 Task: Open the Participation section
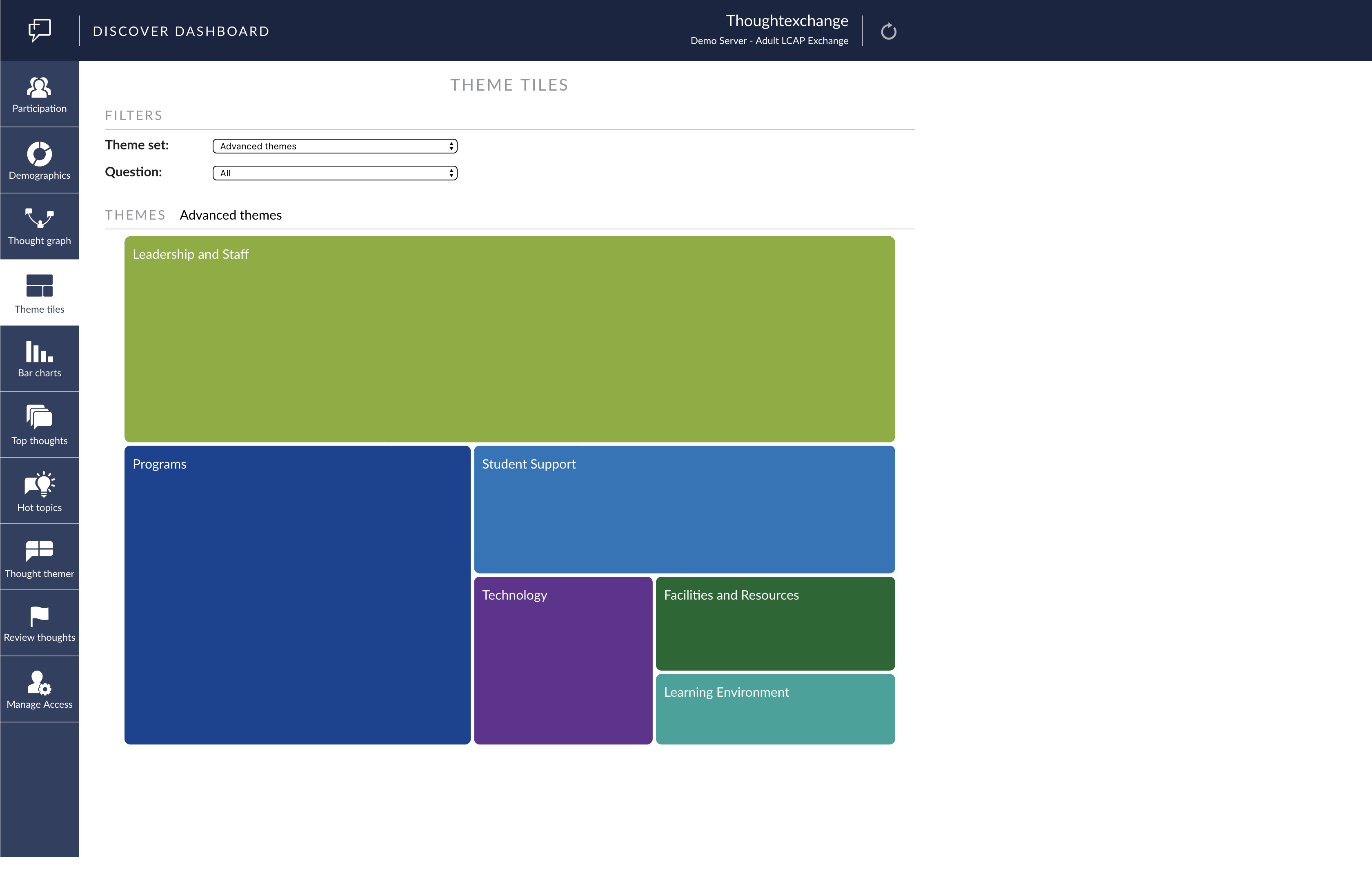point(40,94)
